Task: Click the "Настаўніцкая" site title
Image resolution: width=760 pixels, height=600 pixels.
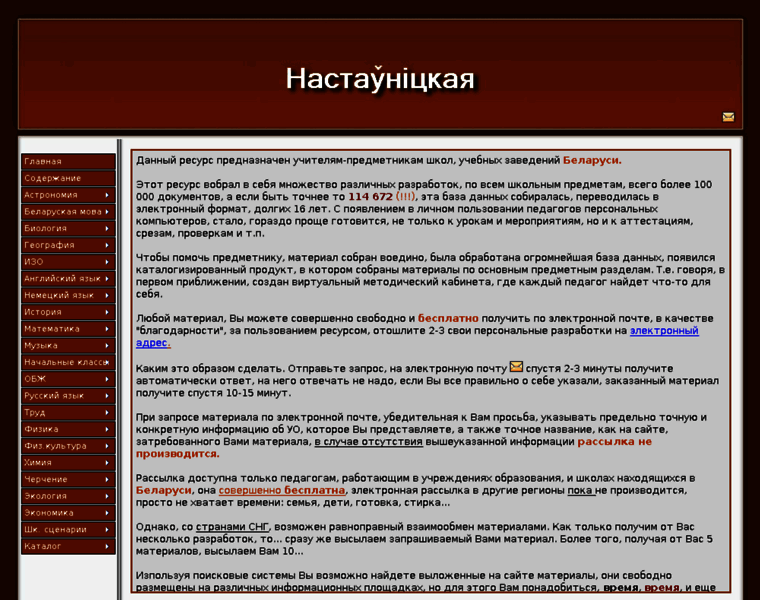Action: (x=380, y=79)
